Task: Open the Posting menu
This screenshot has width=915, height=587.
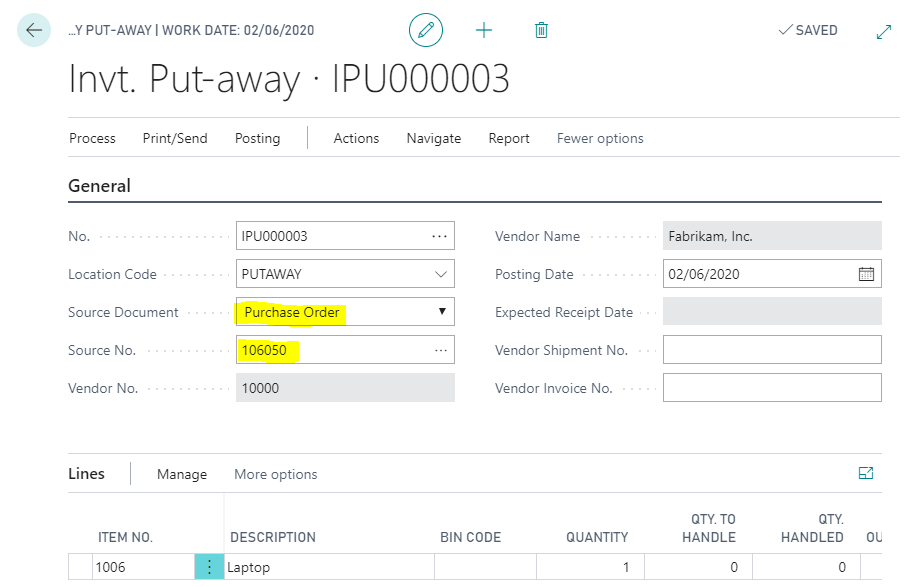Action: point(257,138)
